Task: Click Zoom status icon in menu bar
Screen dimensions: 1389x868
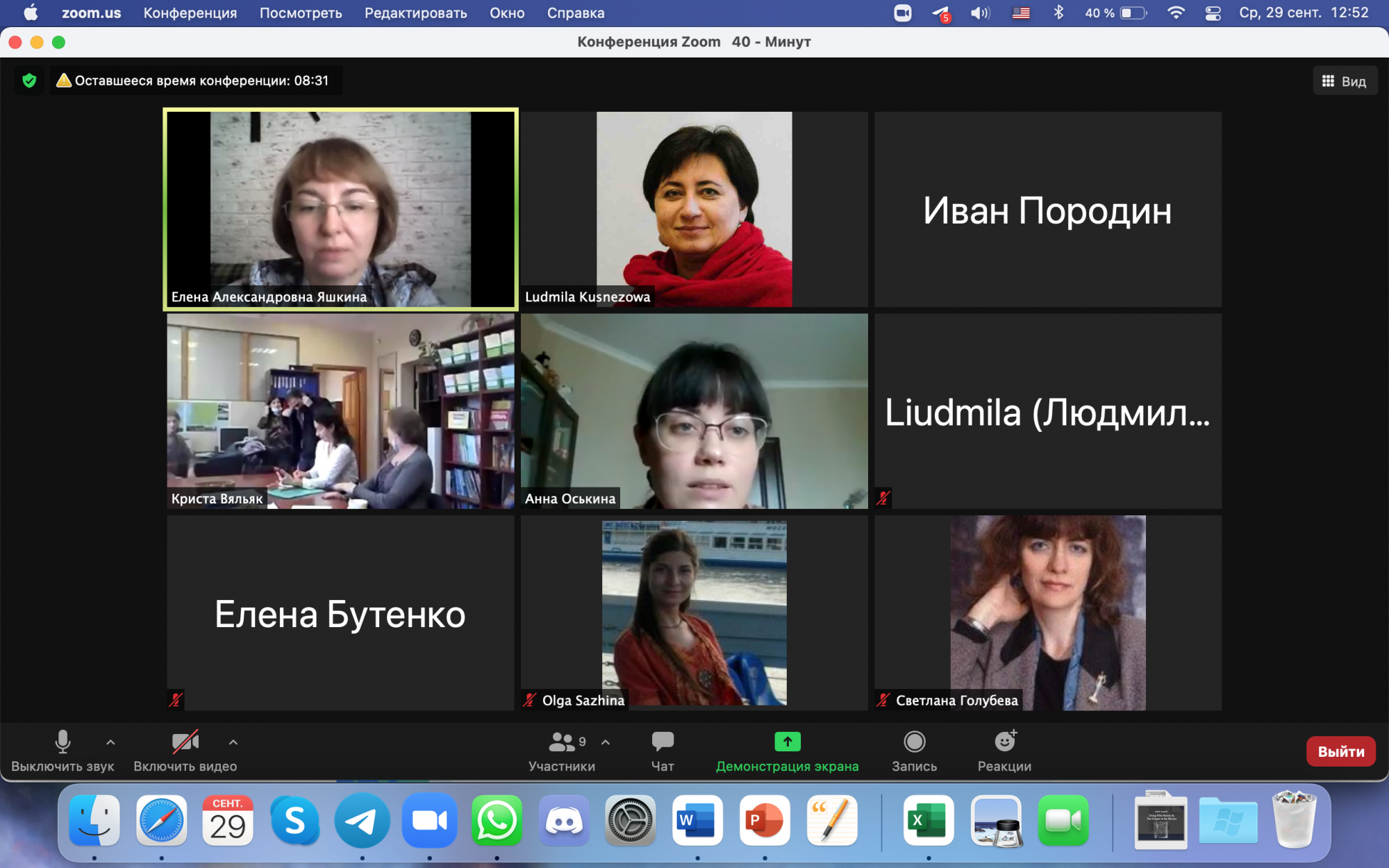Action: tap(902, 12)
